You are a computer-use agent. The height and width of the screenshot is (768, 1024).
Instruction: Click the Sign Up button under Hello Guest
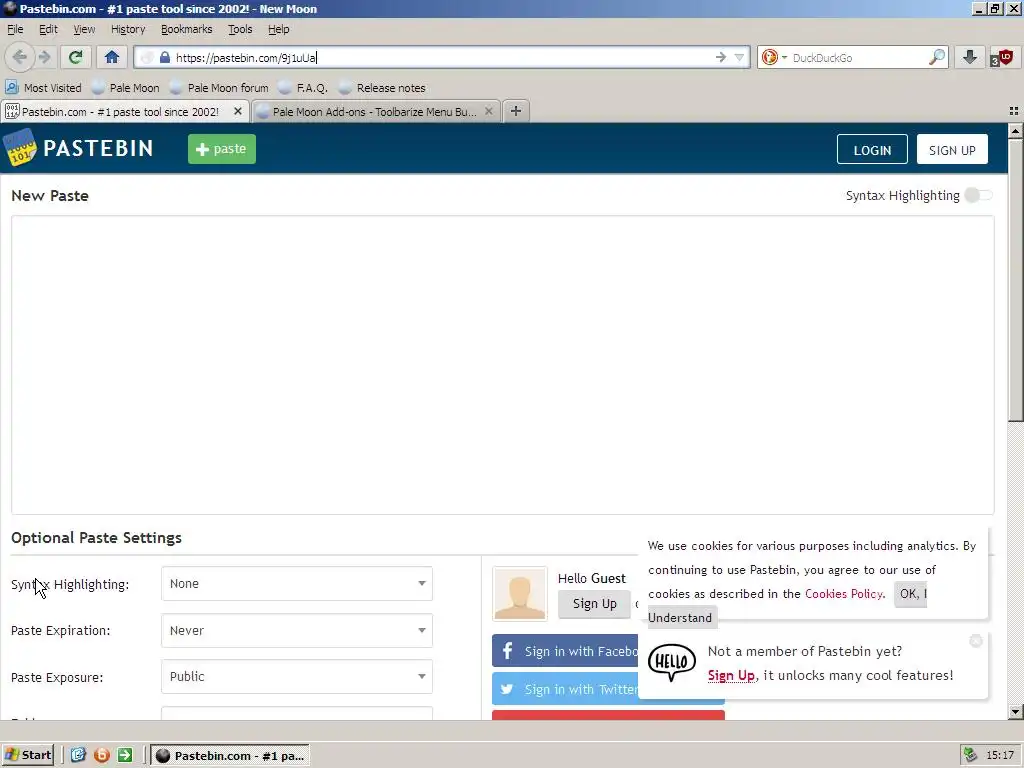click(594, 603)
